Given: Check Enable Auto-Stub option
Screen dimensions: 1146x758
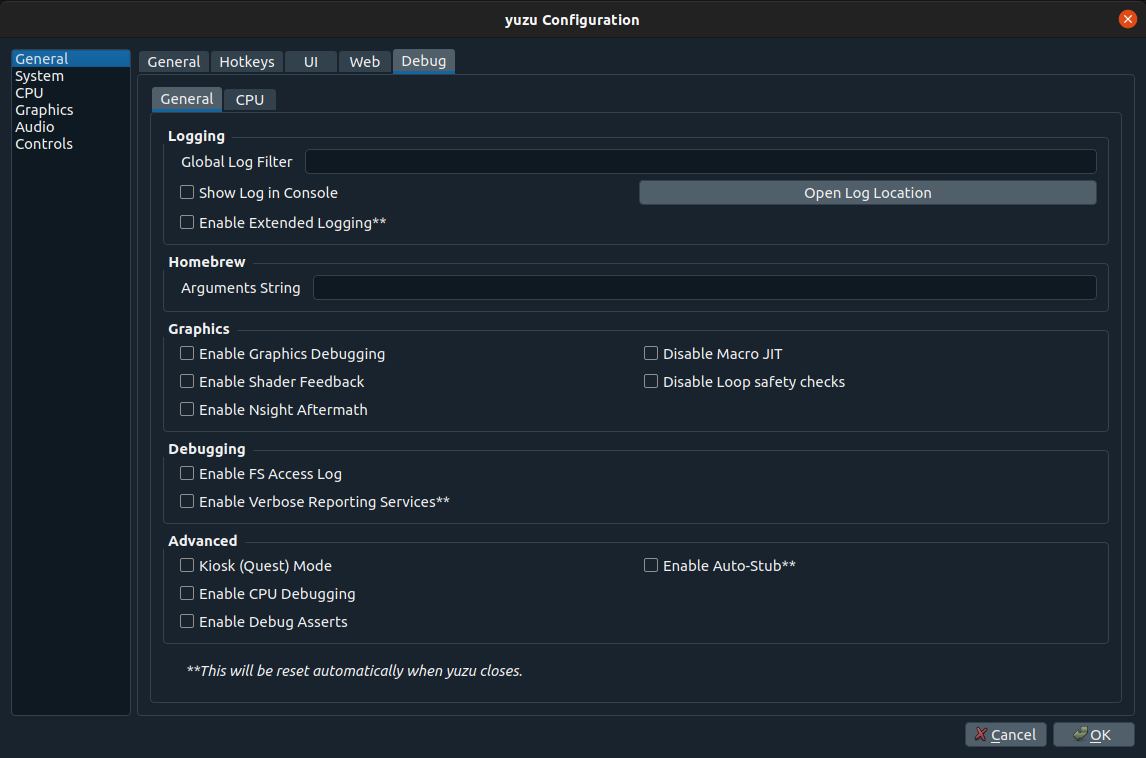Looking at the screenshot, I should 651,566.
